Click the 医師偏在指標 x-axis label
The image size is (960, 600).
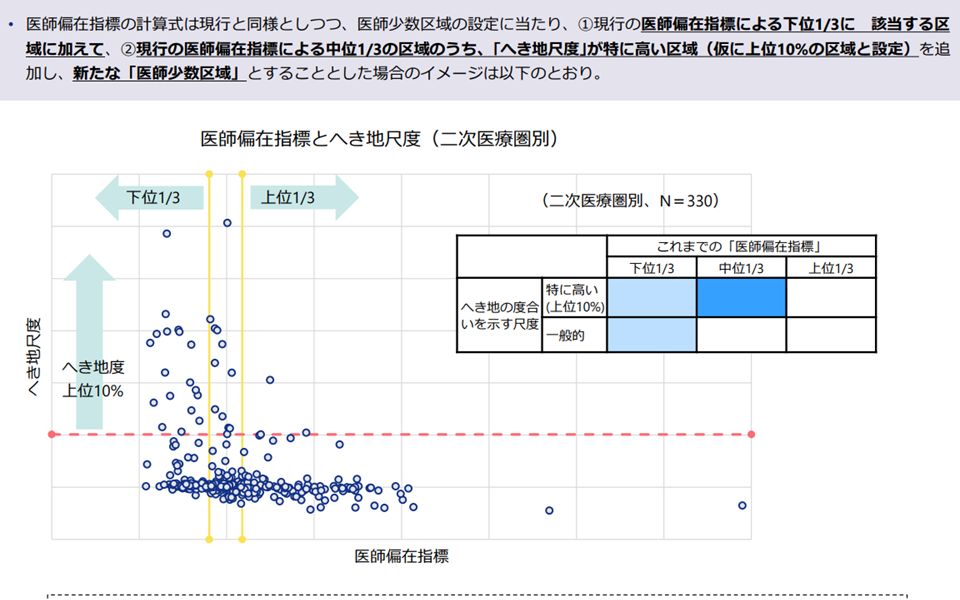402,555
